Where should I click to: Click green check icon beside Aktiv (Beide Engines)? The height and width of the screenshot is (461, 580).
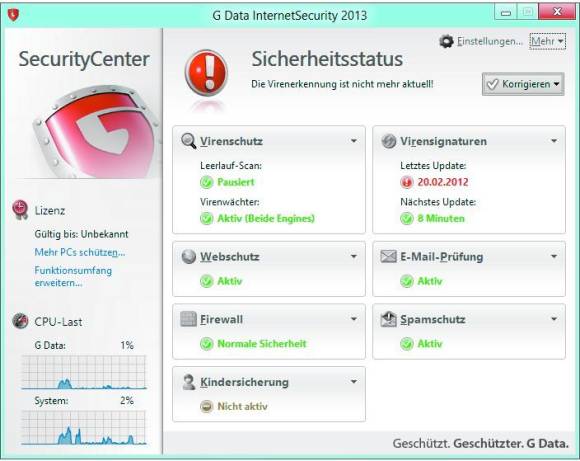pyautogui.click(x=207, y=218)
